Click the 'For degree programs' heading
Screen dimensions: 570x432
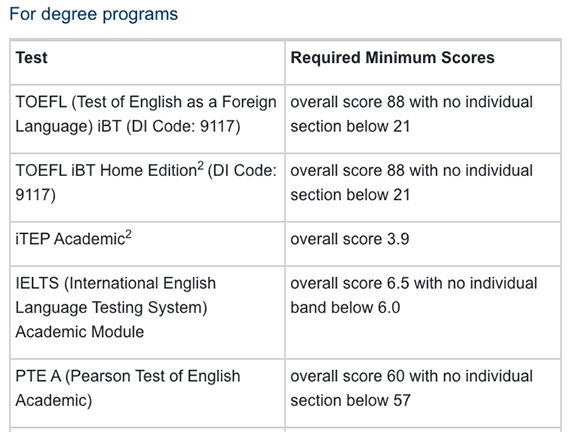click(x=93, y=15)
